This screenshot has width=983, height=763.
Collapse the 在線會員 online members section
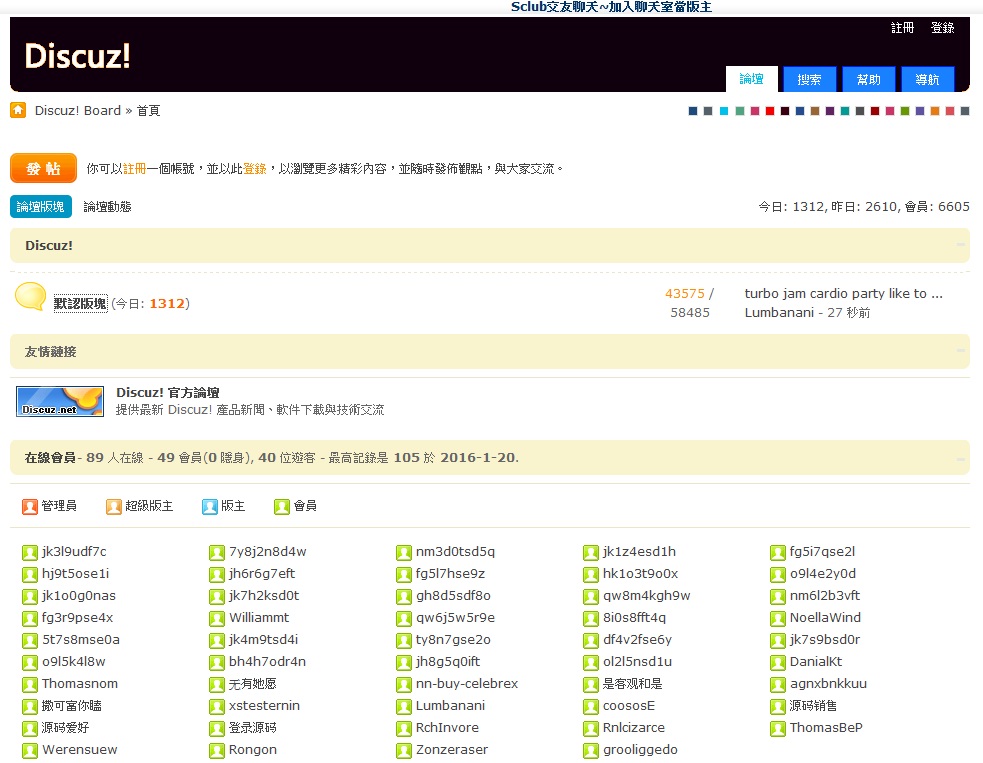(960, 458)
